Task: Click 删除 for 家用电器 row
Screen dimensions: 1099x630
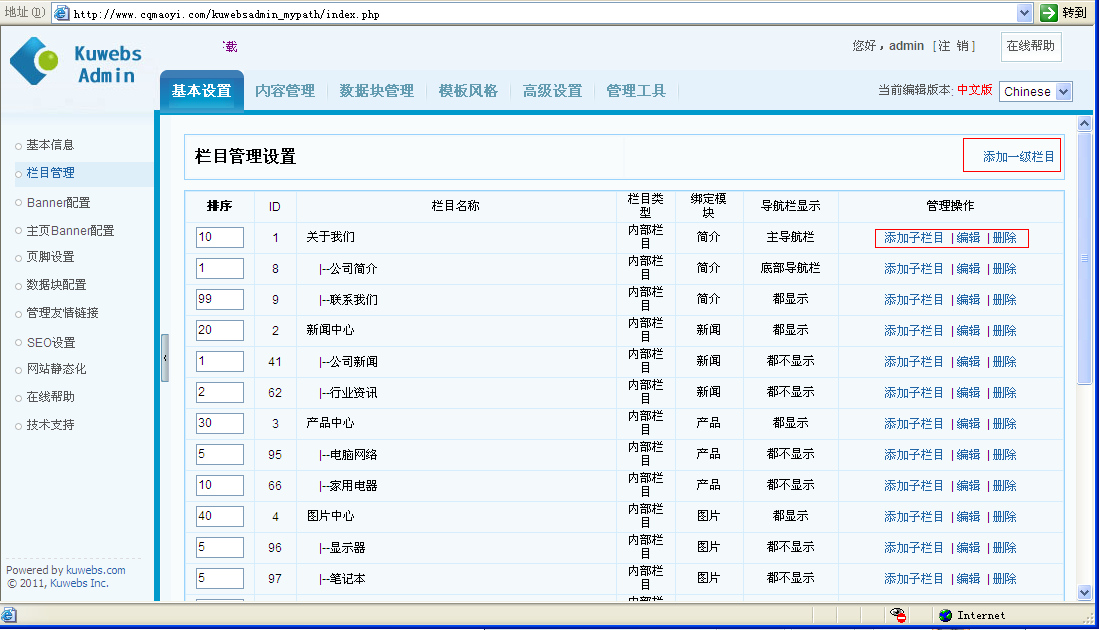Action: 1004,486
